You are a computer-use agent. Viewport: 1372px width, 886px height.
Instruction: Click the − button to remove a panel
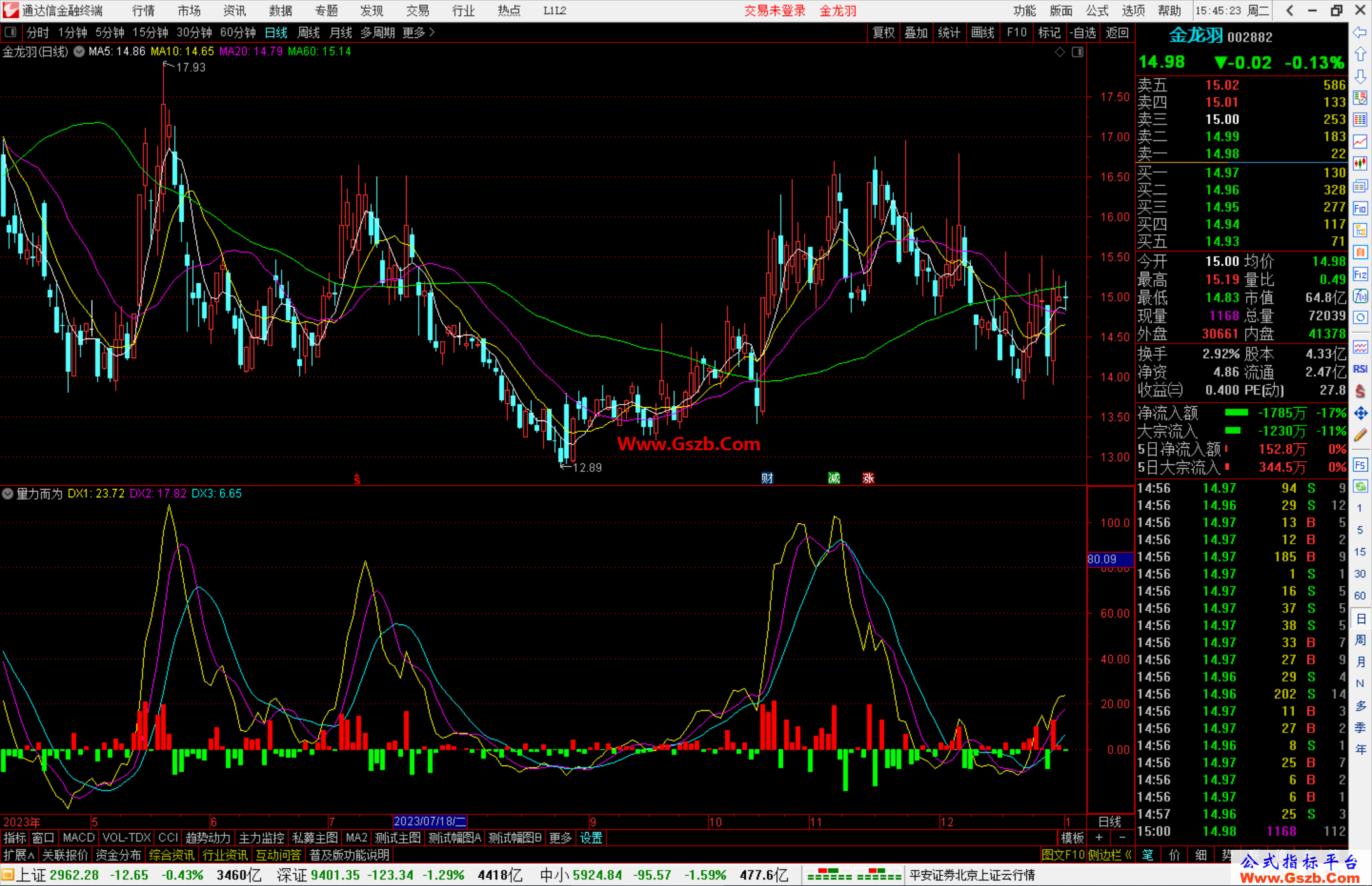1122,838
